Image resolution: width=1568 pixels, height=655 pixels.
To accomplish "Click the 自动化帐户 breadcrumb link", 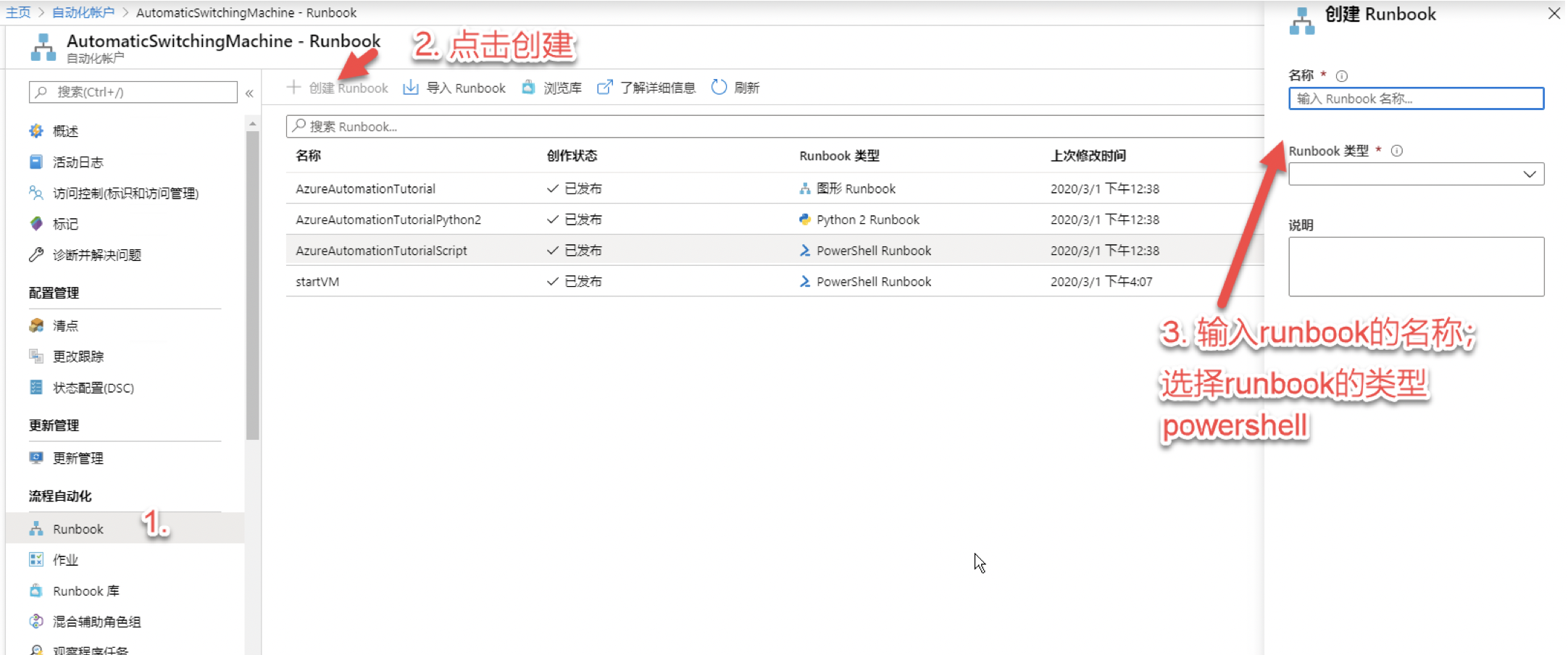I will click(x=83, y=12).
